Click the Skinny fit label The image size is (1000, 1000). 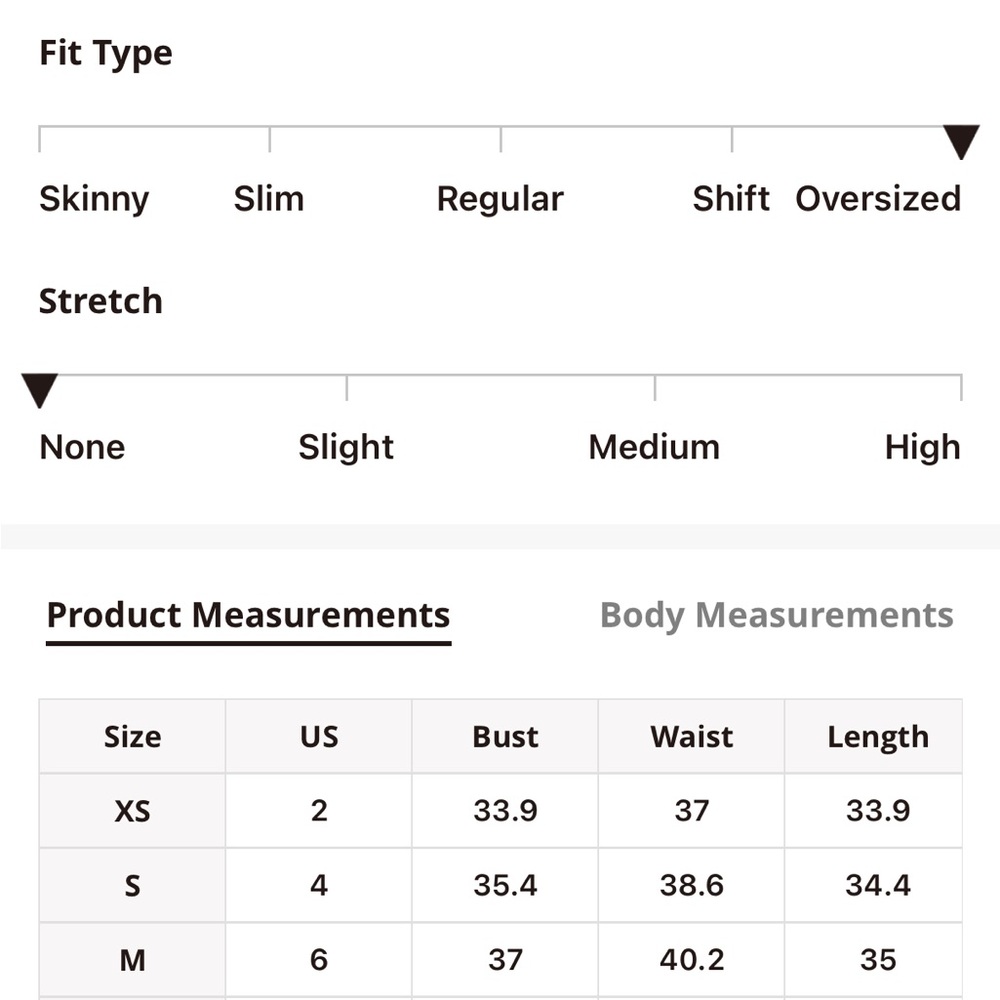(94, 199)
